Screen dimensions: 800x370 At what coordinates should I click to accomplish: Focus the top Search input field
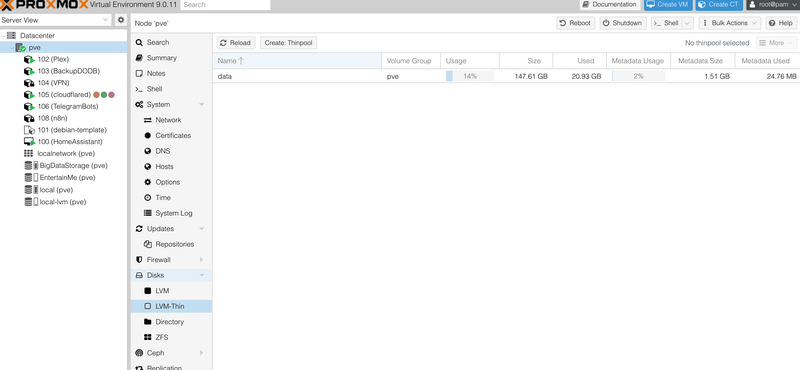click(x=225, y=5)
